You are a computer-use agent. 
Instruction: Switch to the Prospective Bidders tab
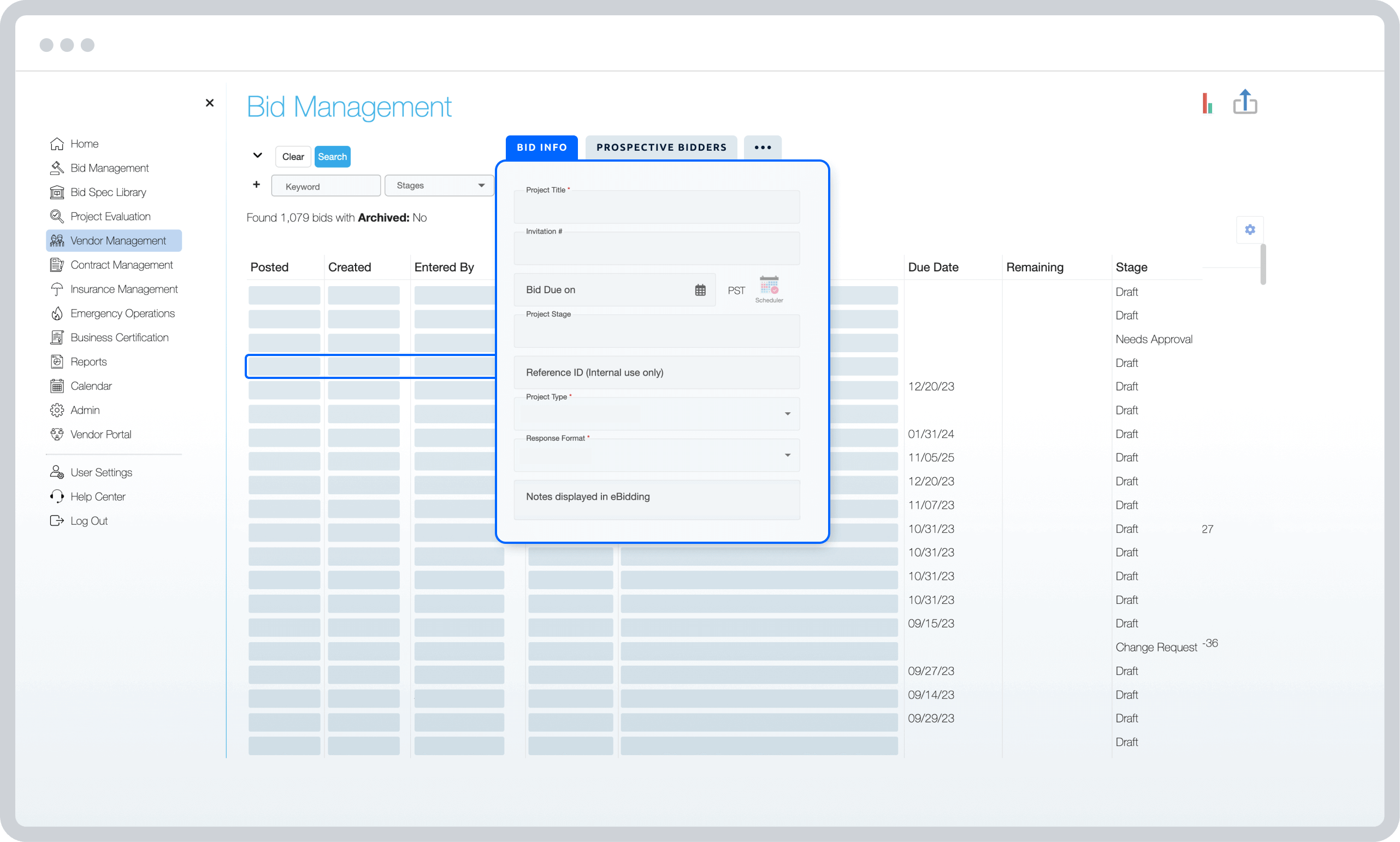660,147
